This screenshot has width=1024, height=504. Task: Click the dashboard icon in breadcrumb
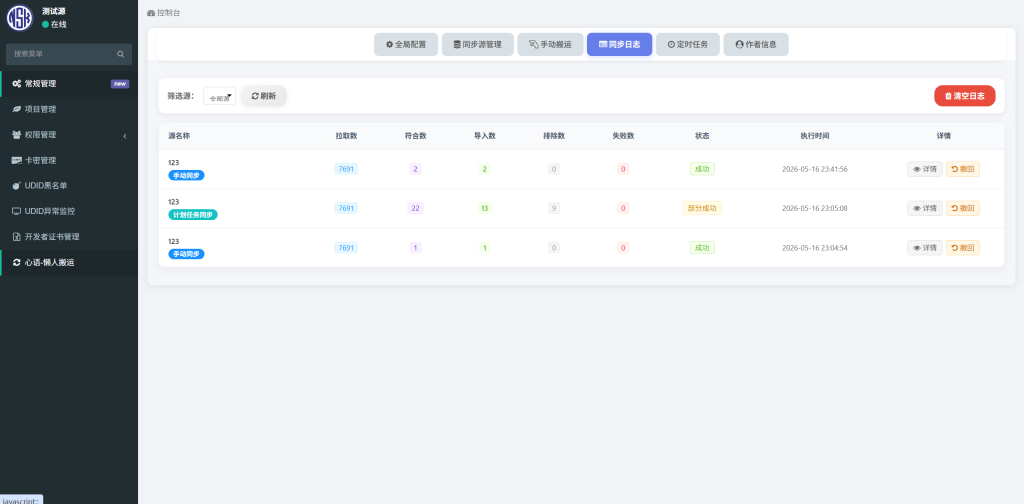coord(152,12)
